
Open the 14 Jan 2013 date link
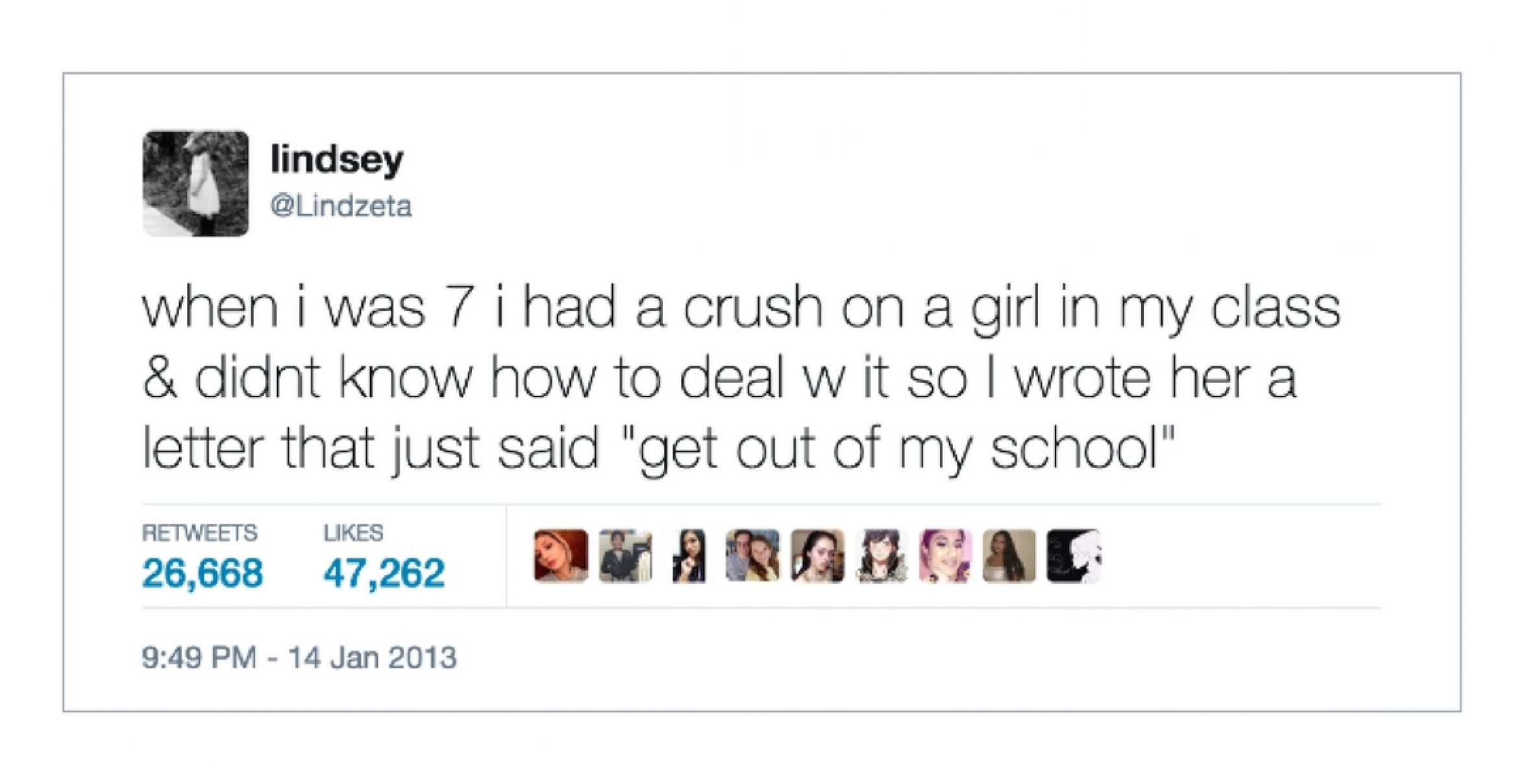pyautogui.click(x=373, y=657)
